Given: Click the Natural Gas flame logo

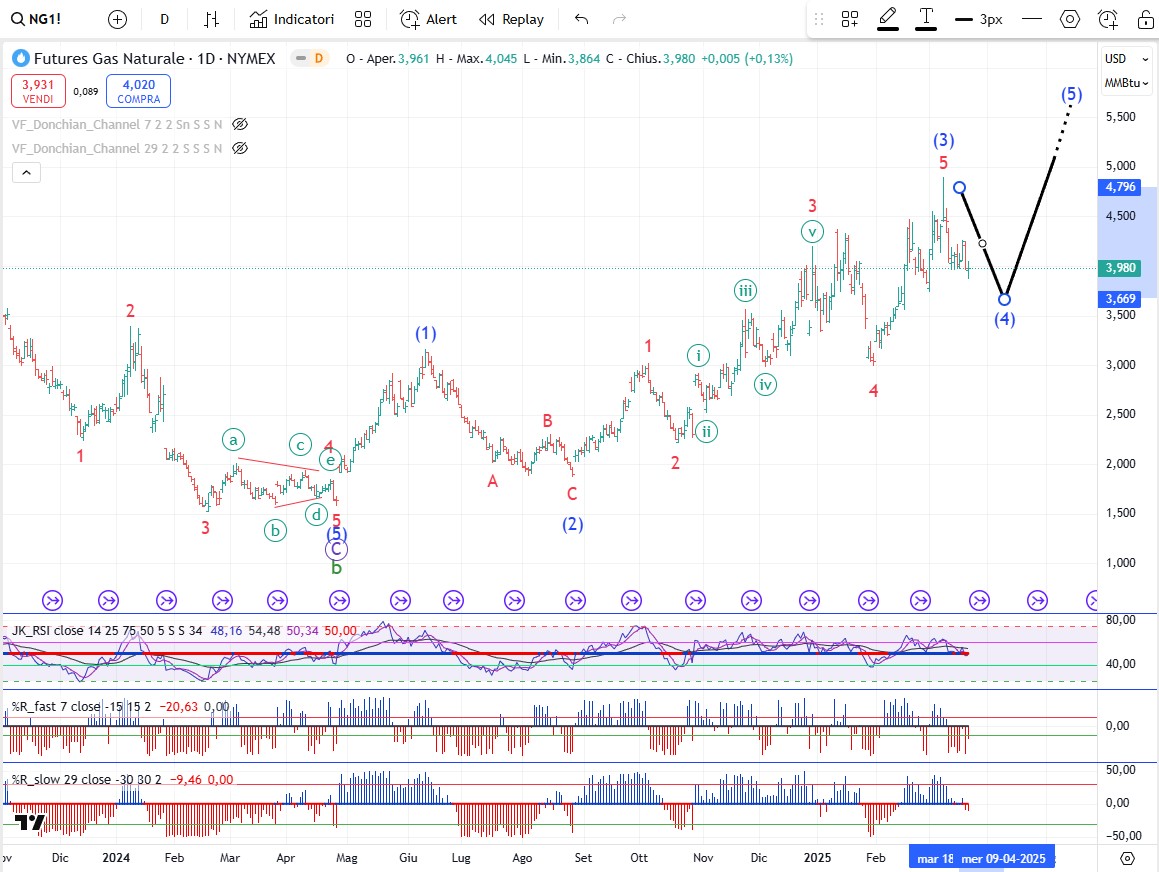Looking at the screenshot, I should [21, 58].
